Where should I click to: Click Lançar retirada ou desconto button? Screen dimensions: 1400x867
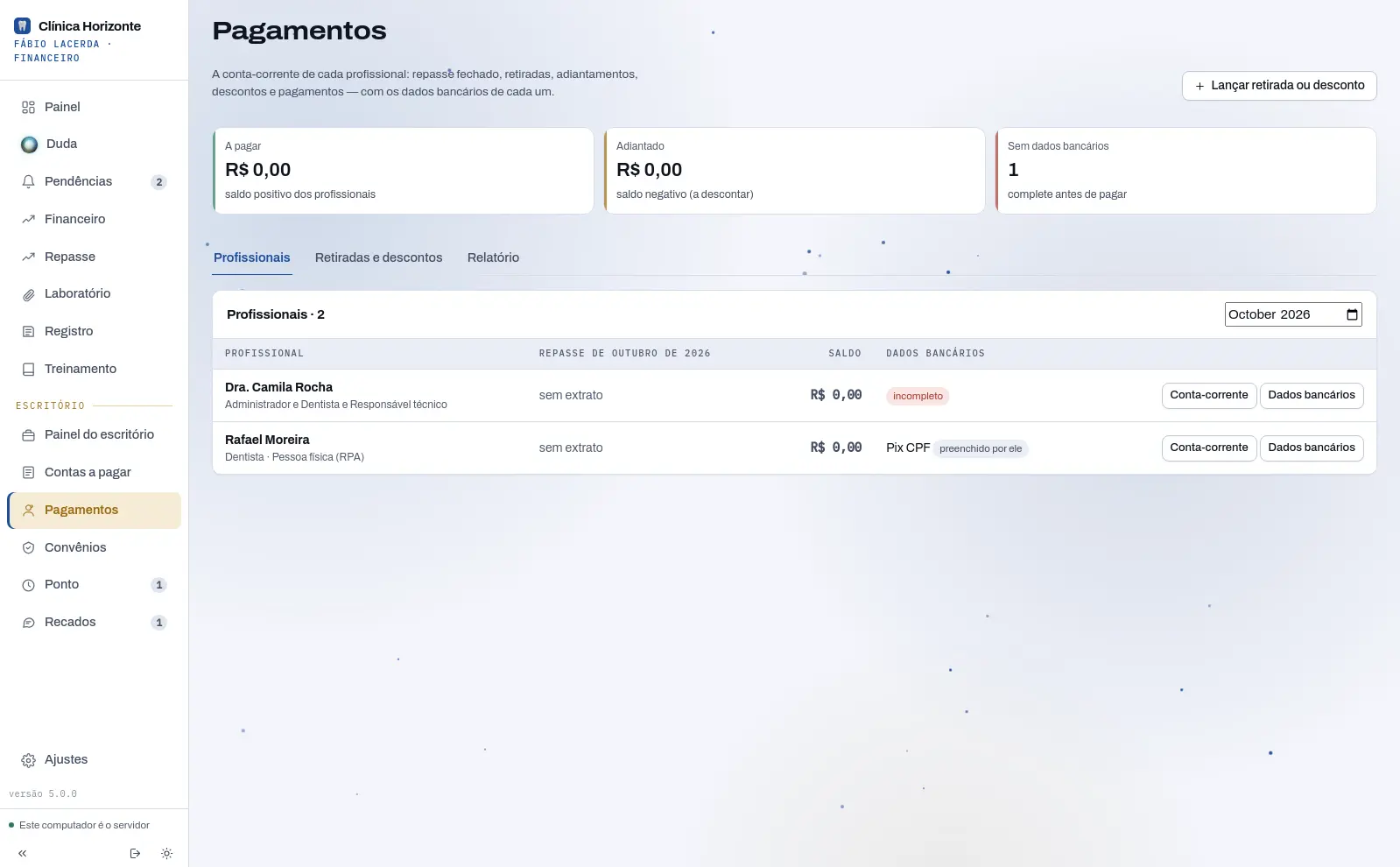pos(1279,86)
